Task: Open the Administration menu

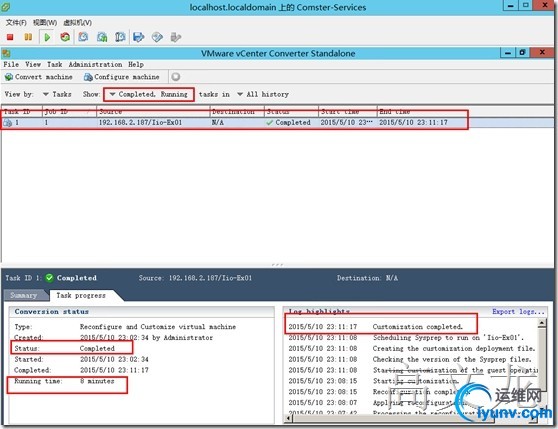Action: (95, 64)
